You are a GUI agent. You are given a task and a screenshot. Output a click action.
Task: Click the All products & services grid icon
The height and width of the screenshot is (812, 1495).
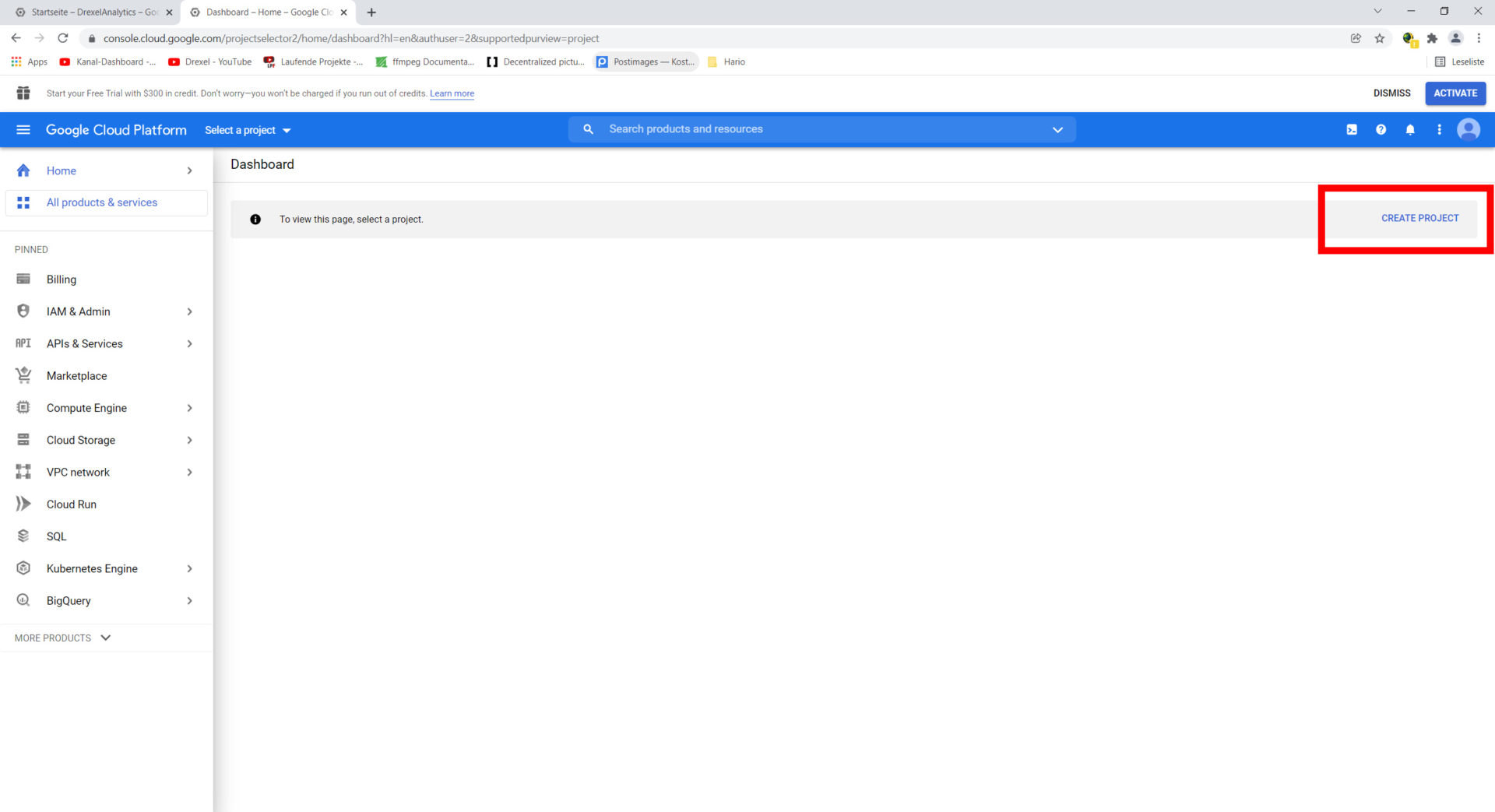[23, 202]
